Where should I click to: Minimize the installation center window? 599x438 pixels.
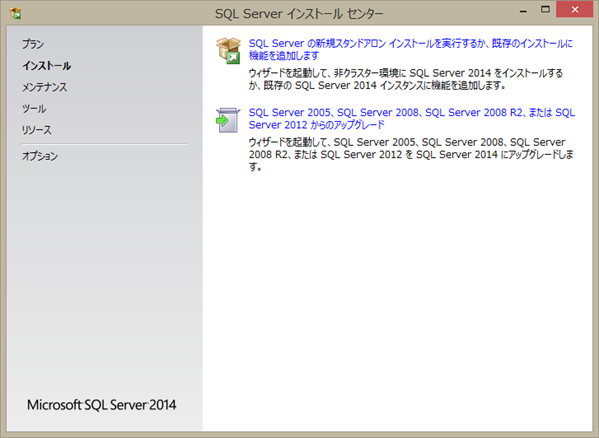523,10
